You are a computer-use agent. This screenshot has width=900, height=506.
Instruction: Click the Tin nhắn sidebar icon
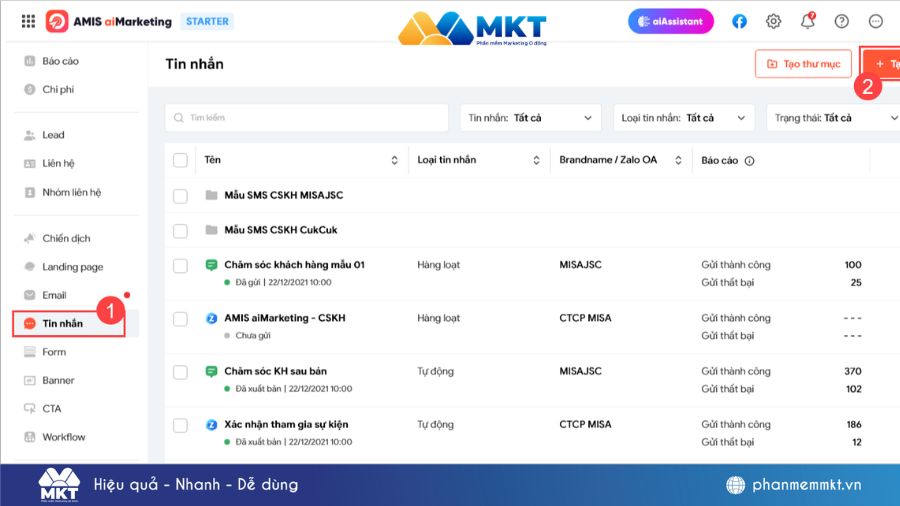[x=29, y=324]
